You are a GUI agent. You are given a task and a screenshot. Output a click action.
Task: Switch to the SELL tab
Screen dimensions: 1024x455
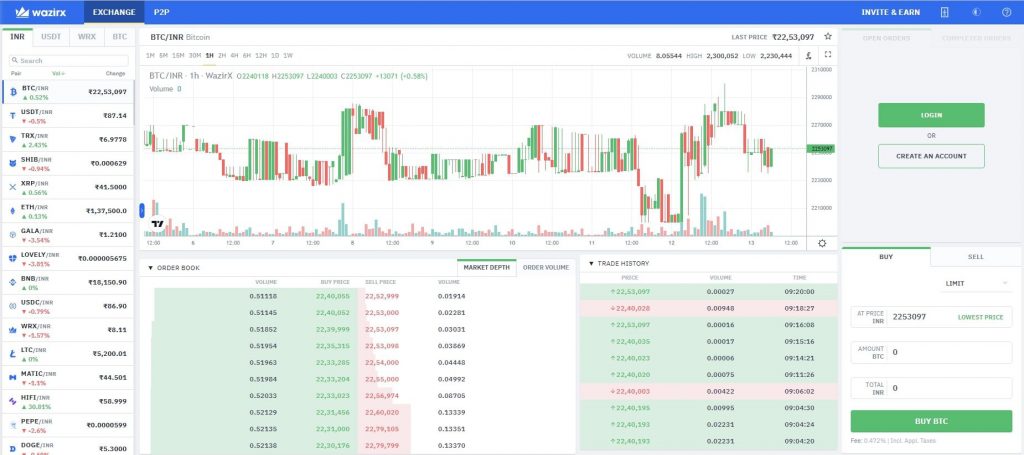coord(976,257)
